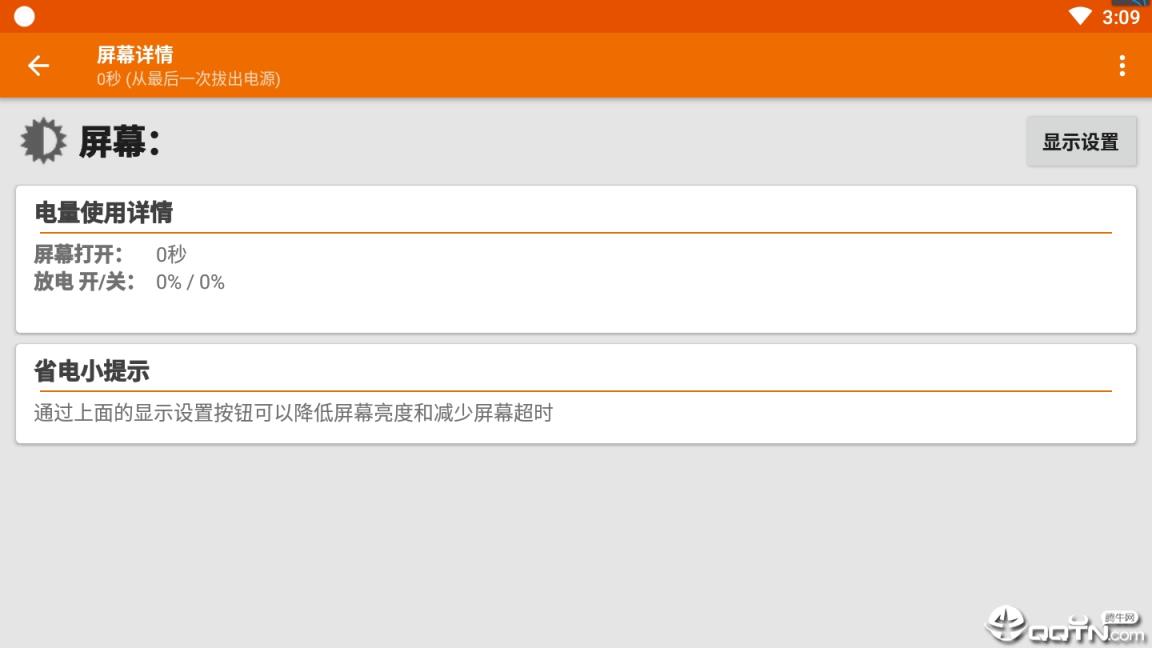The height and width of the screenshot is (648, 1152).
Task: Tap the back arrow in the header
Action: [x=38, y=66]
